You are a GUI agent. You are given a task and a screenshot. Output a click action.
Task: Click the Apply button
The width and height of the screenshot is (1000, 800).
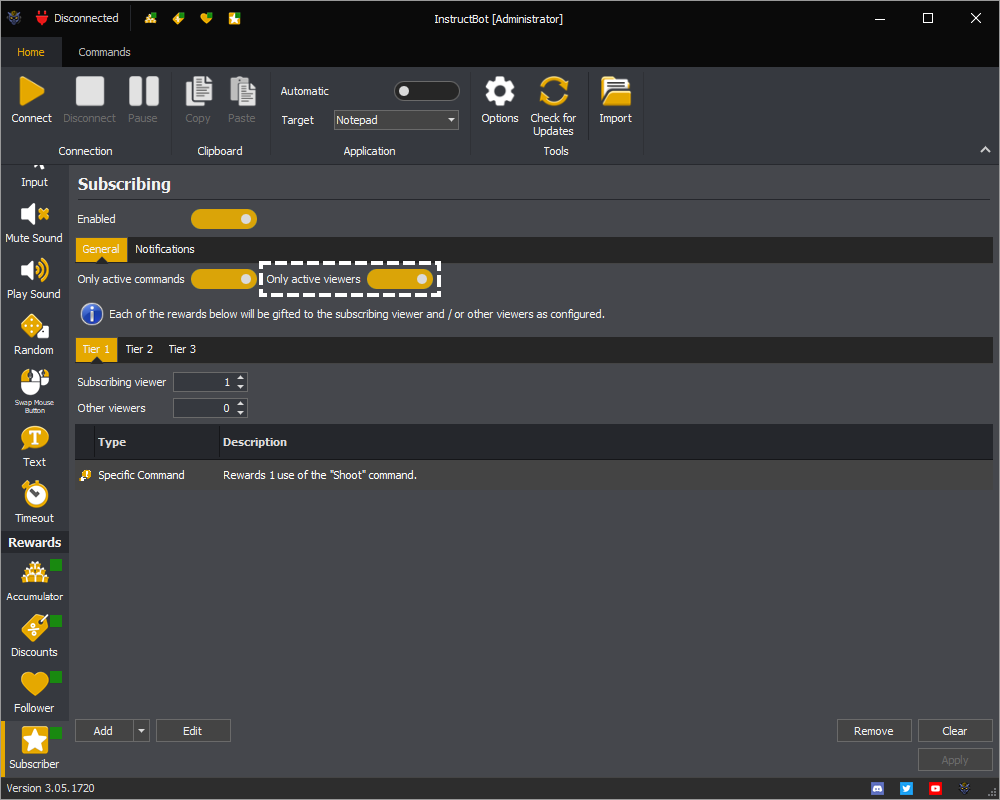pyautogui.click(x=955, y=760)
